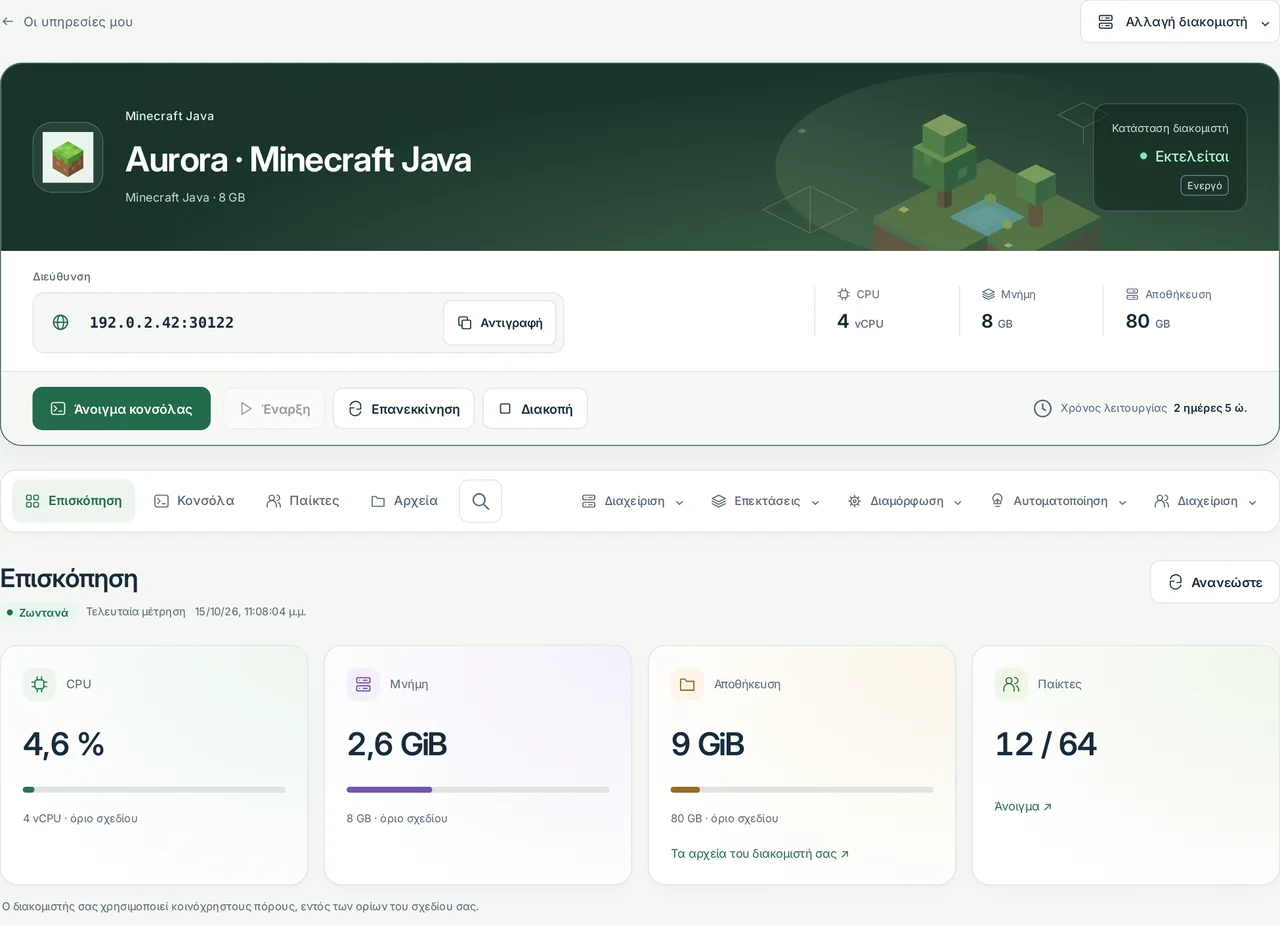Open search with the magnifying glass icon

[480, 501]
